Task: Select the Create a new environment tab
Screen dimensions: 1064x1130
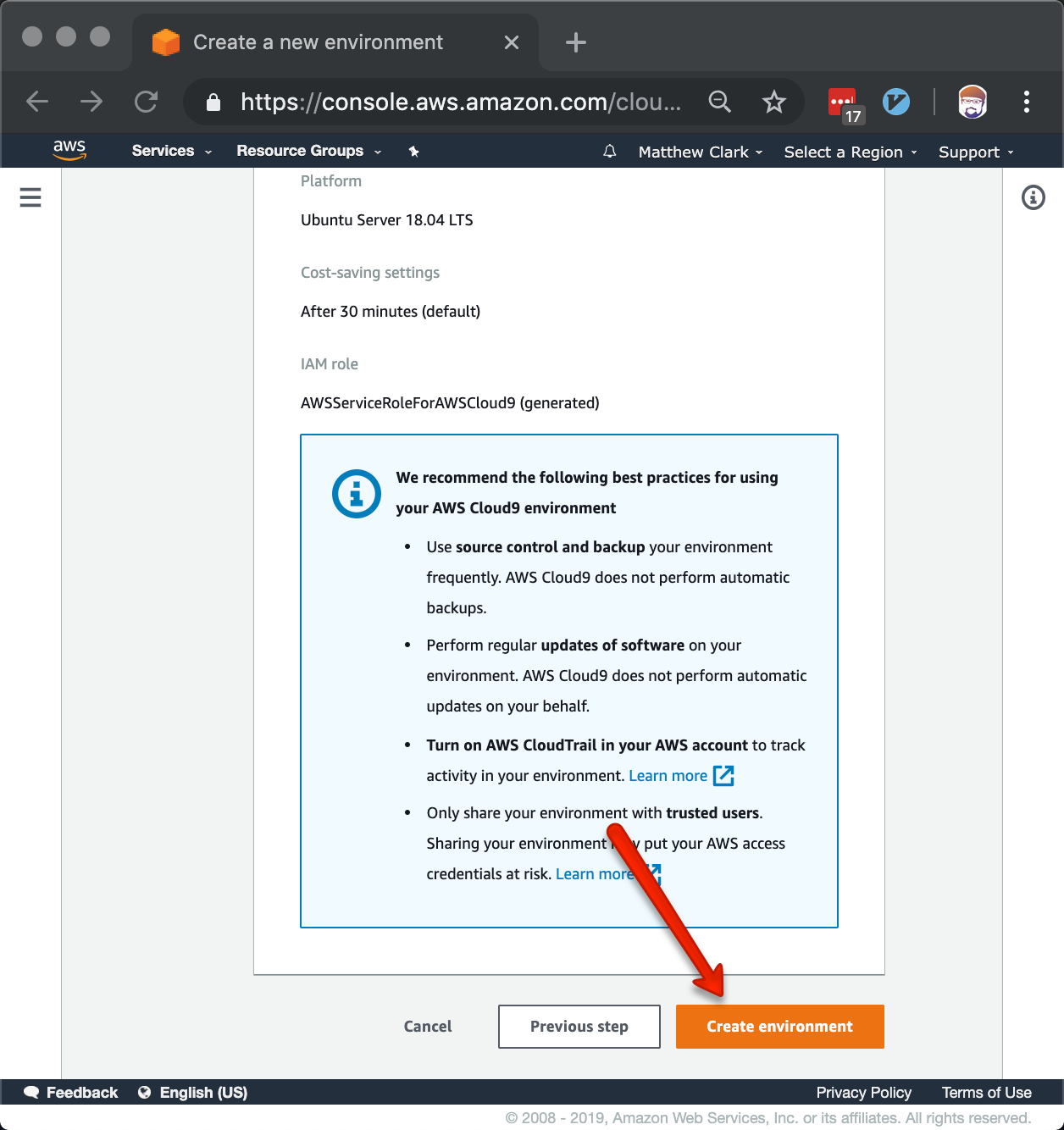Action: [335, 42]
